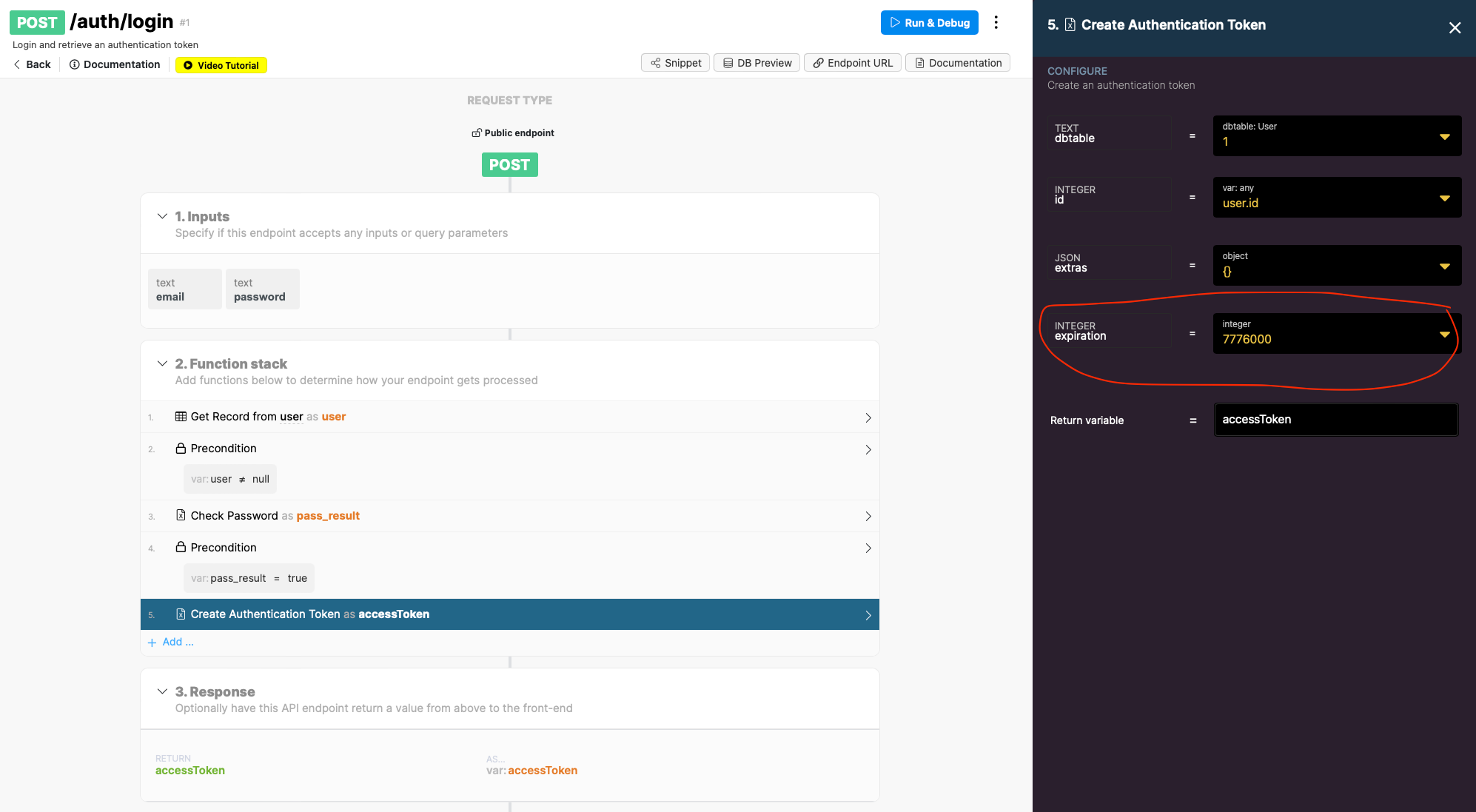Open chevron of the first Precondition step
1476x812 pixels.
(868, 449)
